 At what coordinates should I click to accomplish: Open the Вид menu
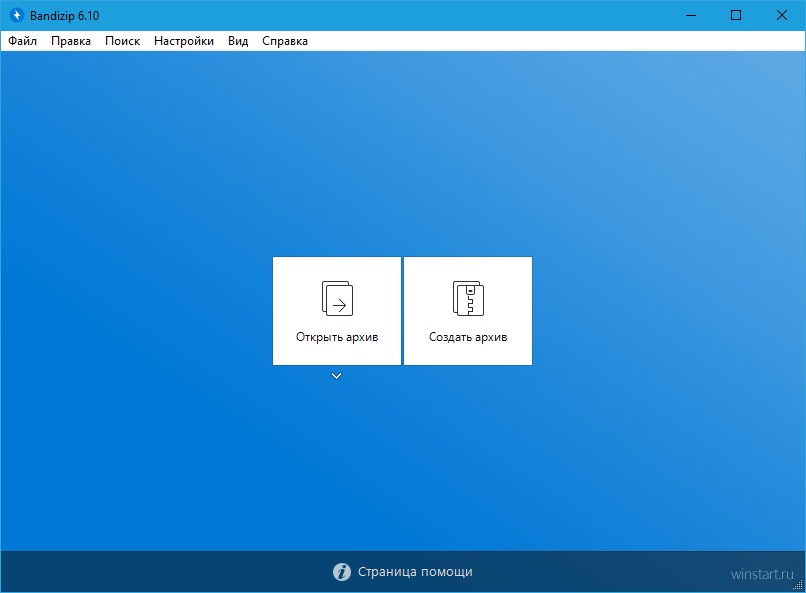[238, 41]
